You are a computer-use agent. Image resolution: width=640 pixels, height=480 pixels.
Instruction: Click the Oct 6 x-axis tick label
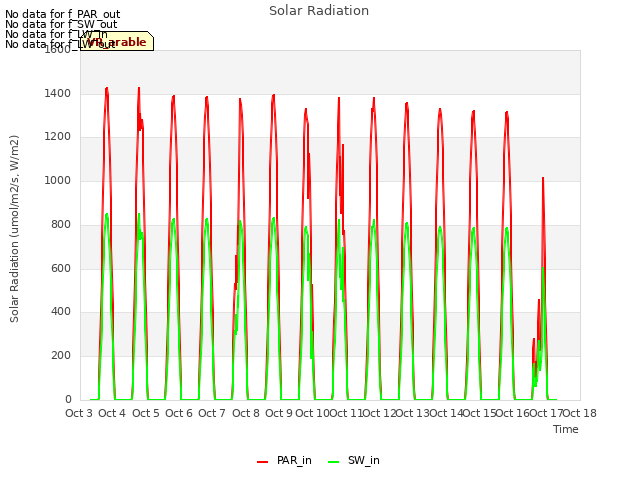pyautogui.click(x=179, y=413)
